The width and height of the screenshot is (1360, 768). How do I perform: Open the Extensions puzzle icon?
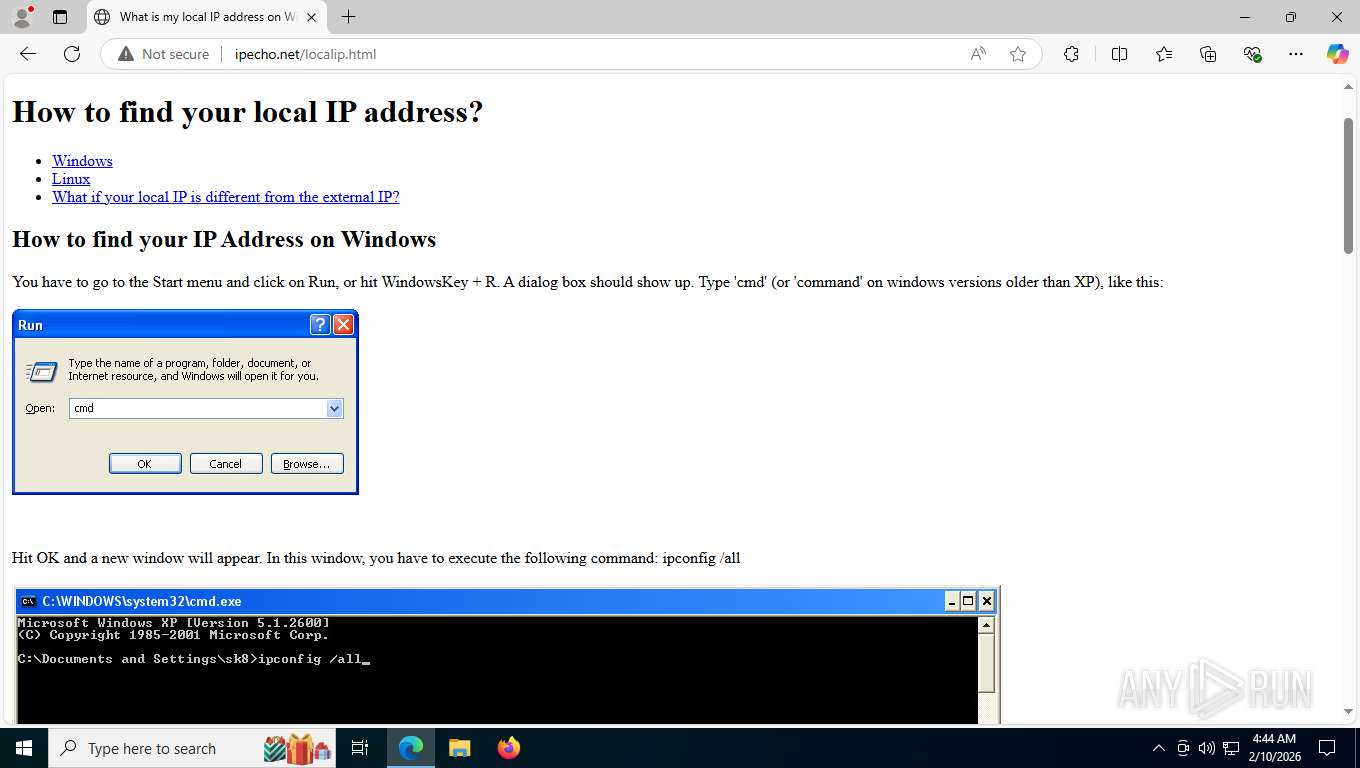pos(1071,54)
